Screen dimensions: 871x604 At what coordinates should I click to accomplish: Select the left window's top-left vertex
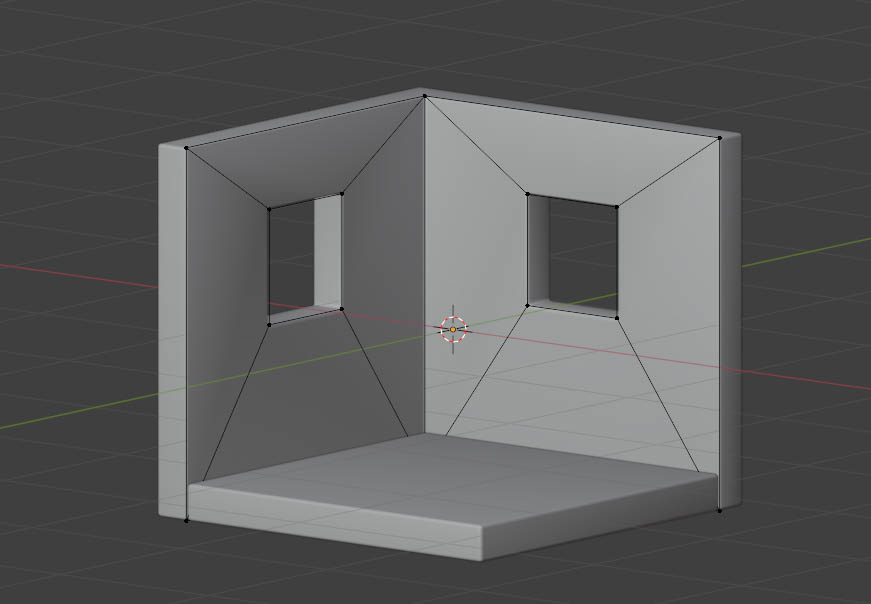pos(269,208)
